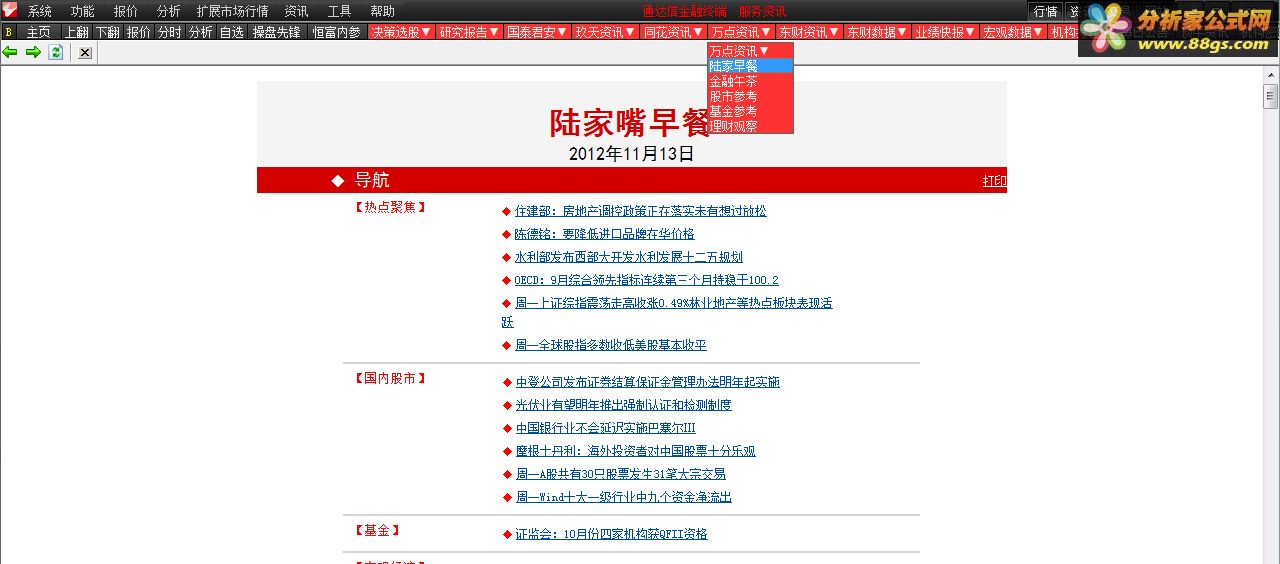Click the green back arrow icon

(10, 52)
